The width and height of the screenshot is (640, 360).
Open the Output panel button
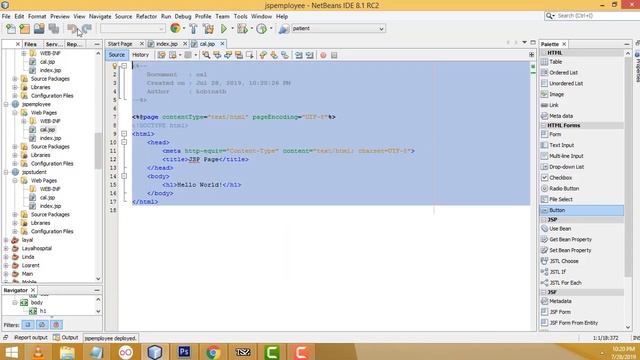point(66,338)
